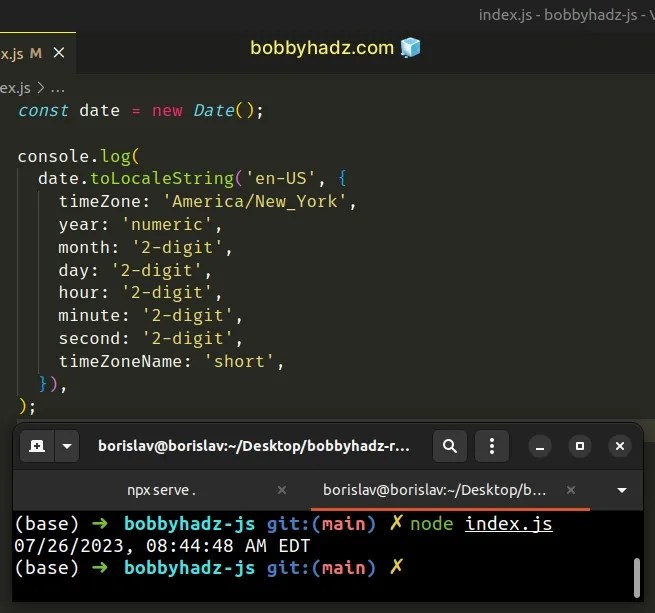Click the 'America/New_York' string in code

[x=254, y=201]
